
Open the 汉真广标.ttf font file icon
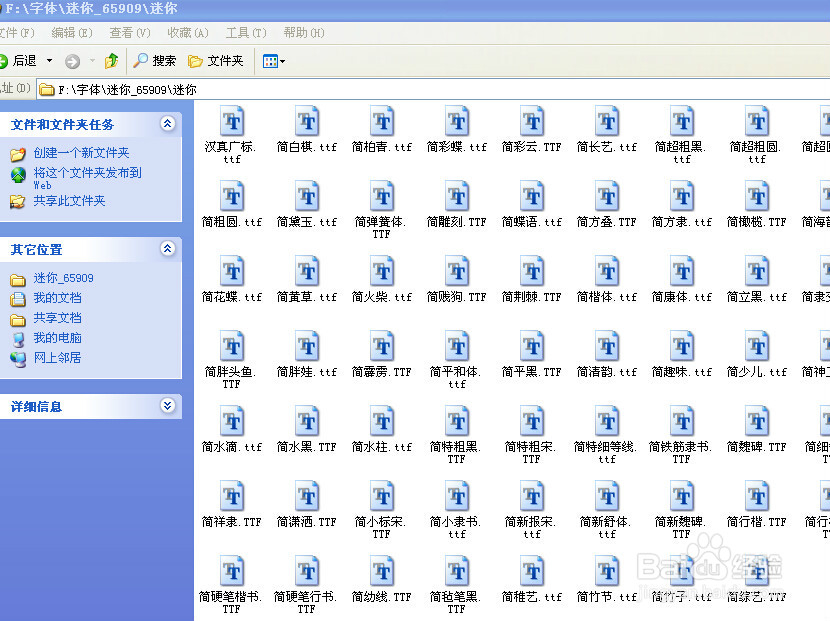click(x=232, y=121)
